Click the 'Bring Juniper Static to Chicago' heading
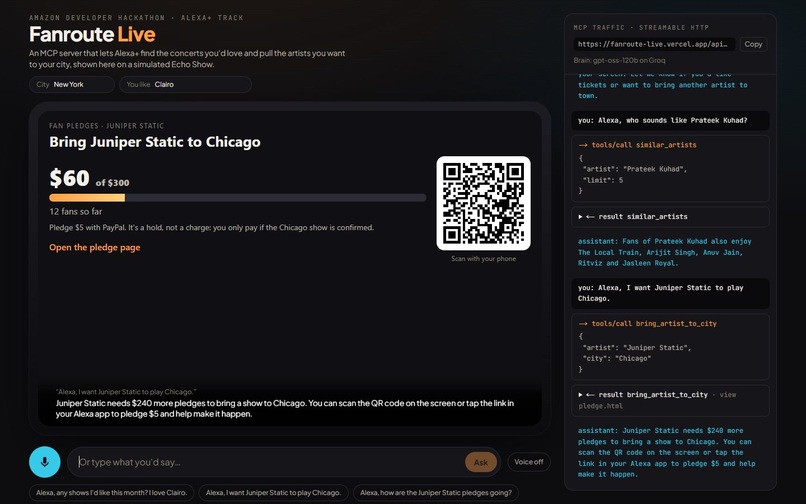The width and height of the screenshot is (806, 504). coord(155,142)
